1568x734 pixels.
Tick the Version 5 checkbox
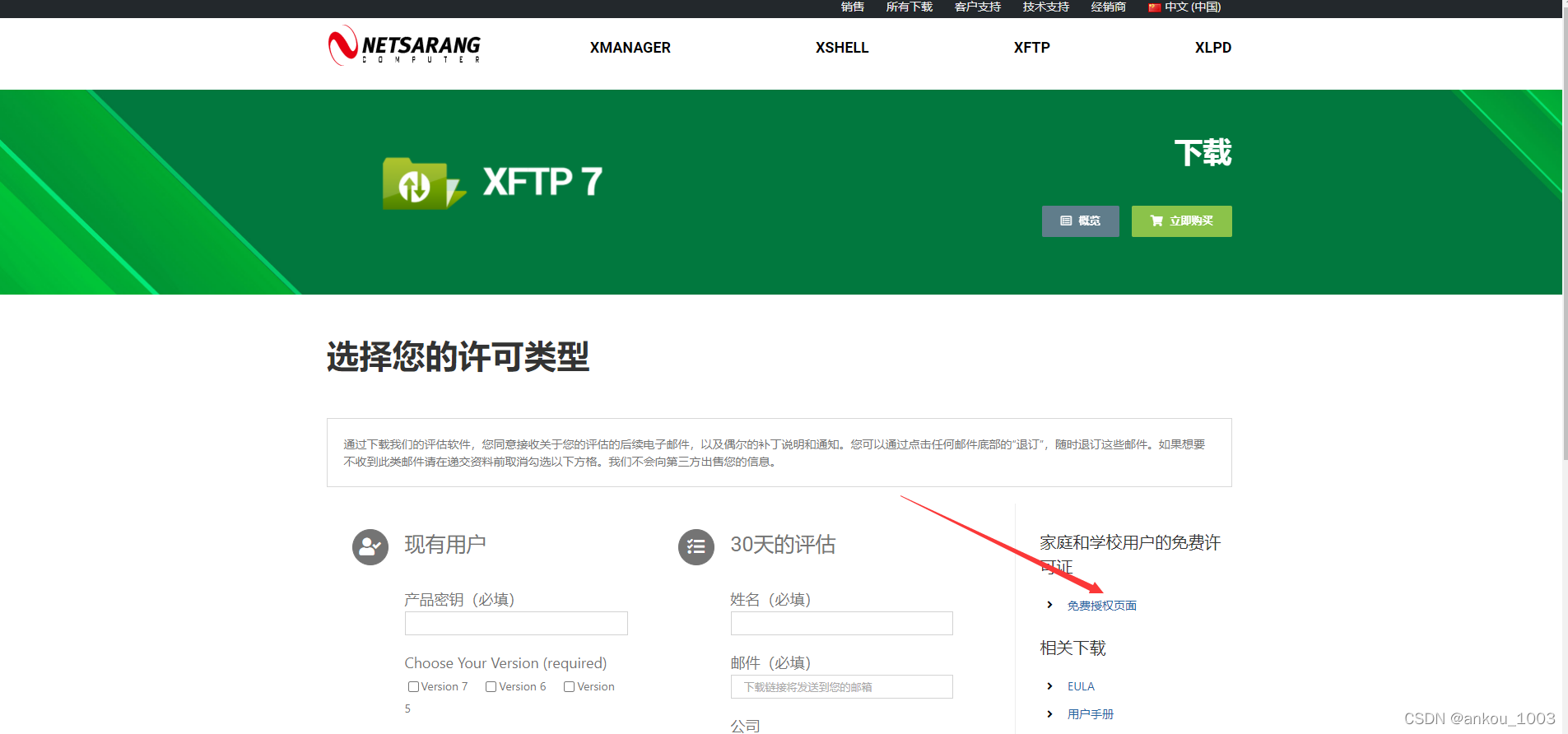tap(569, 687)
